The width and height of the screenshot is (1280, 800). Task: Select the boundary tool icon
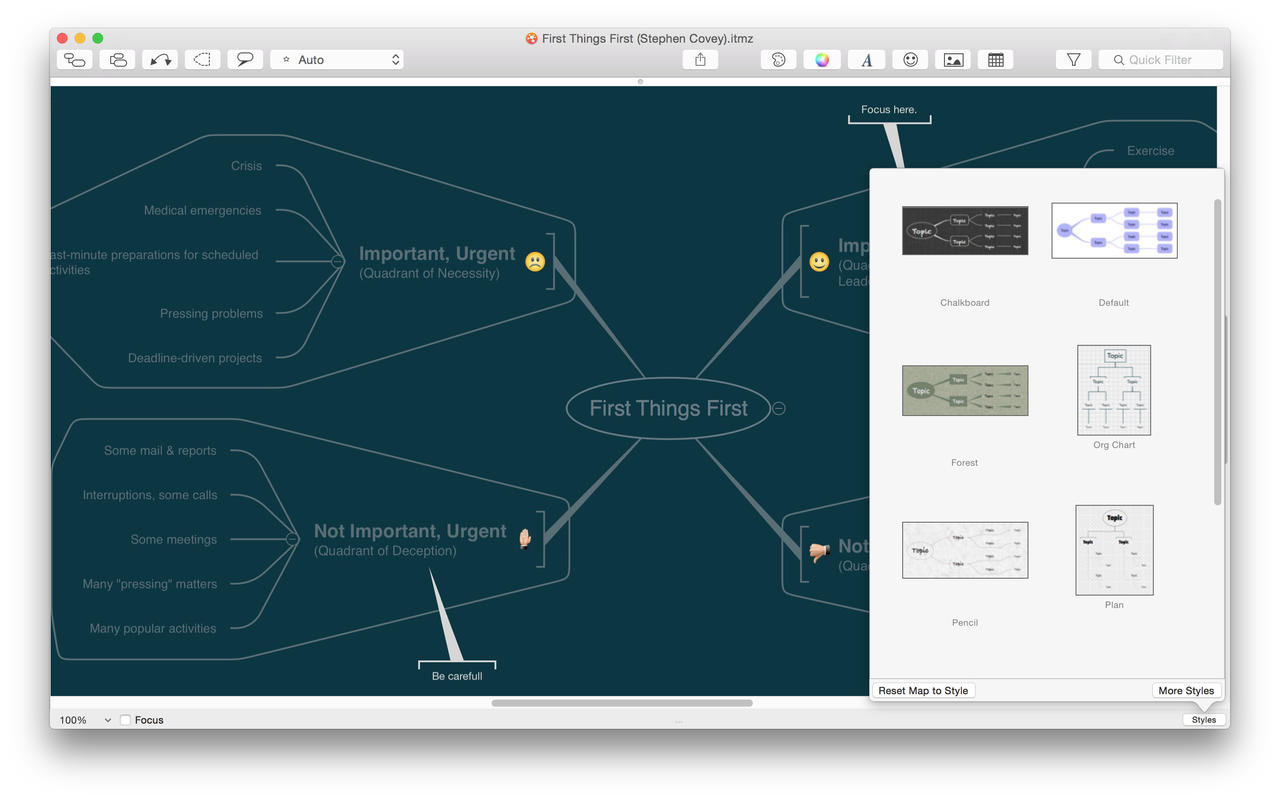tap(202, 60)
